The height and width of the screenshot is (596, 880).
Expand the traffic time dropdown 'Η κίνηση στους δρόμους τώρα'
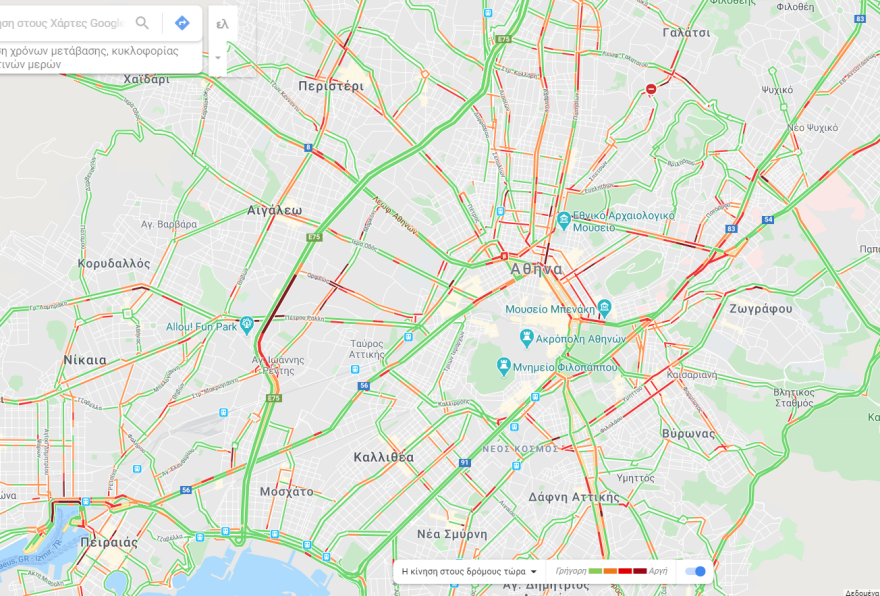click(x=469, y=571)
